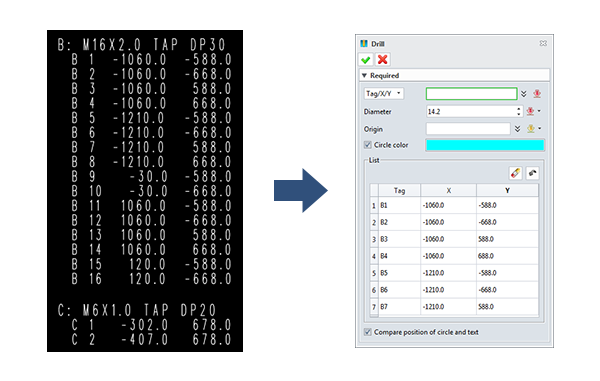This screenshot has width=600, height=381.
Task: Click CAD row B 16 120.0 -668.0
Action: click(x=152, y=279)
